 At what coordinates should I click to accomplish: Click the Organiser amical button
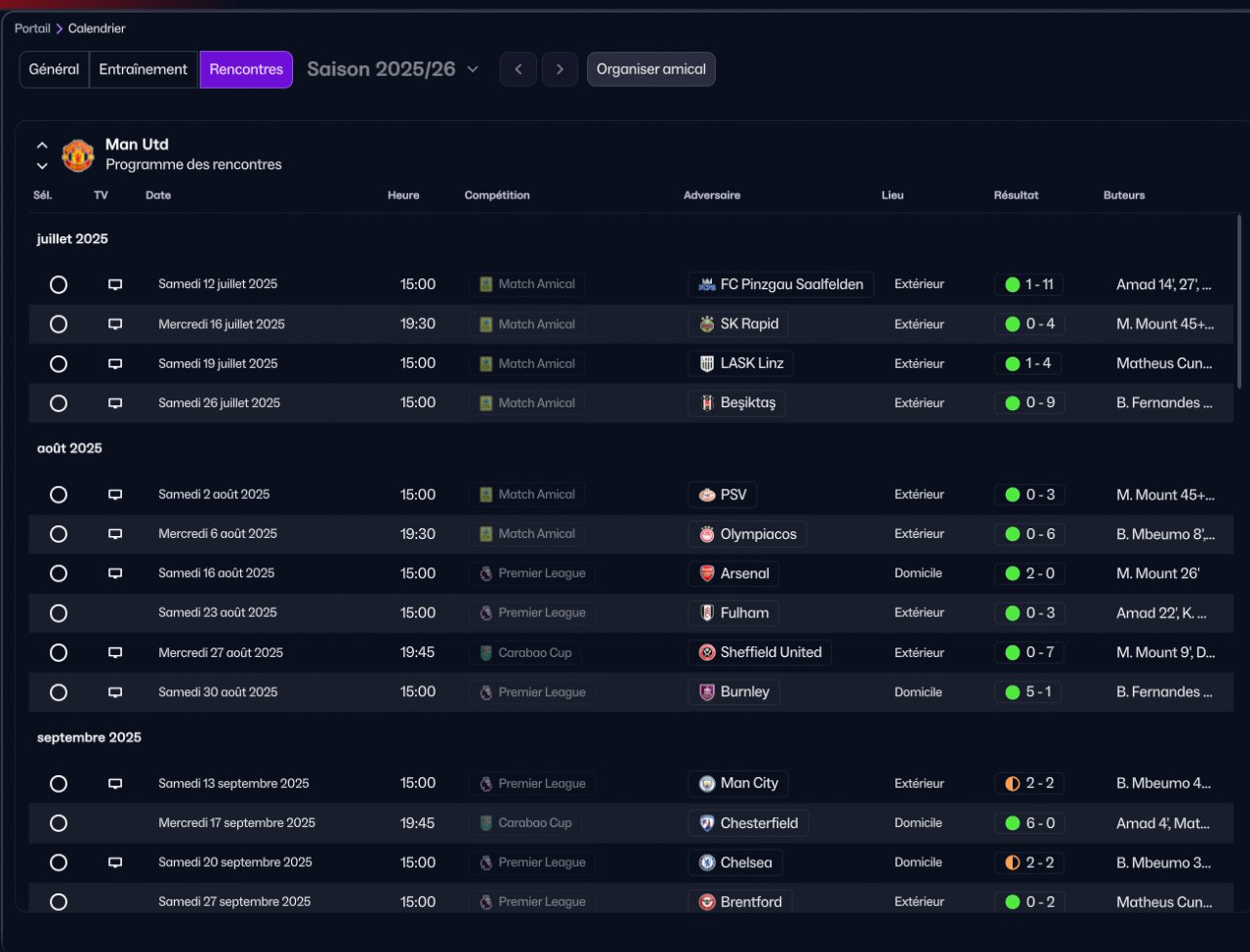click(650, 69)
